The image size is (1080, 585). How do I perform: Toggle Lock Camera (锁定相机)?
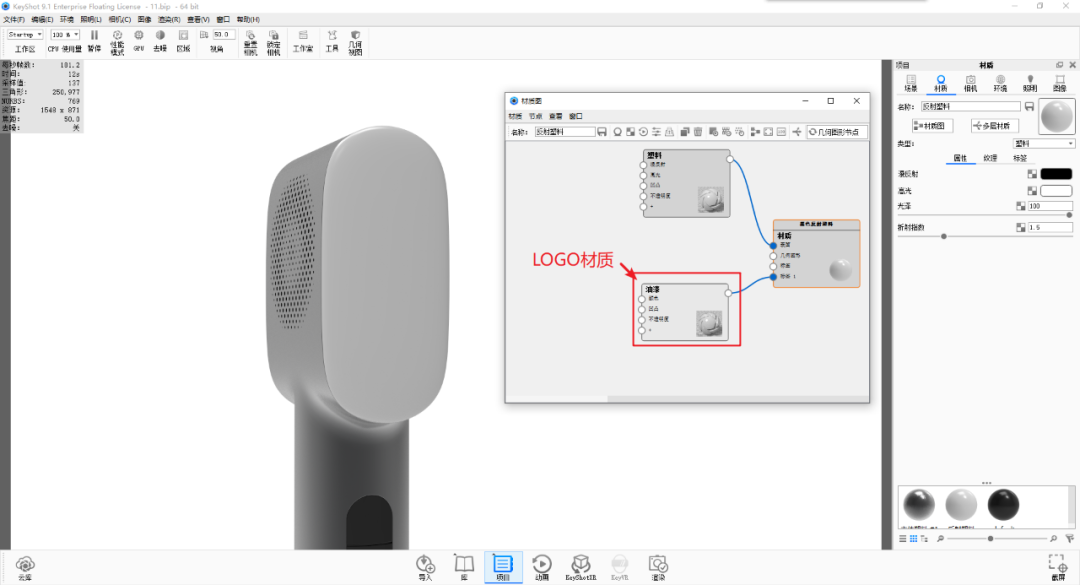point(273,42)
